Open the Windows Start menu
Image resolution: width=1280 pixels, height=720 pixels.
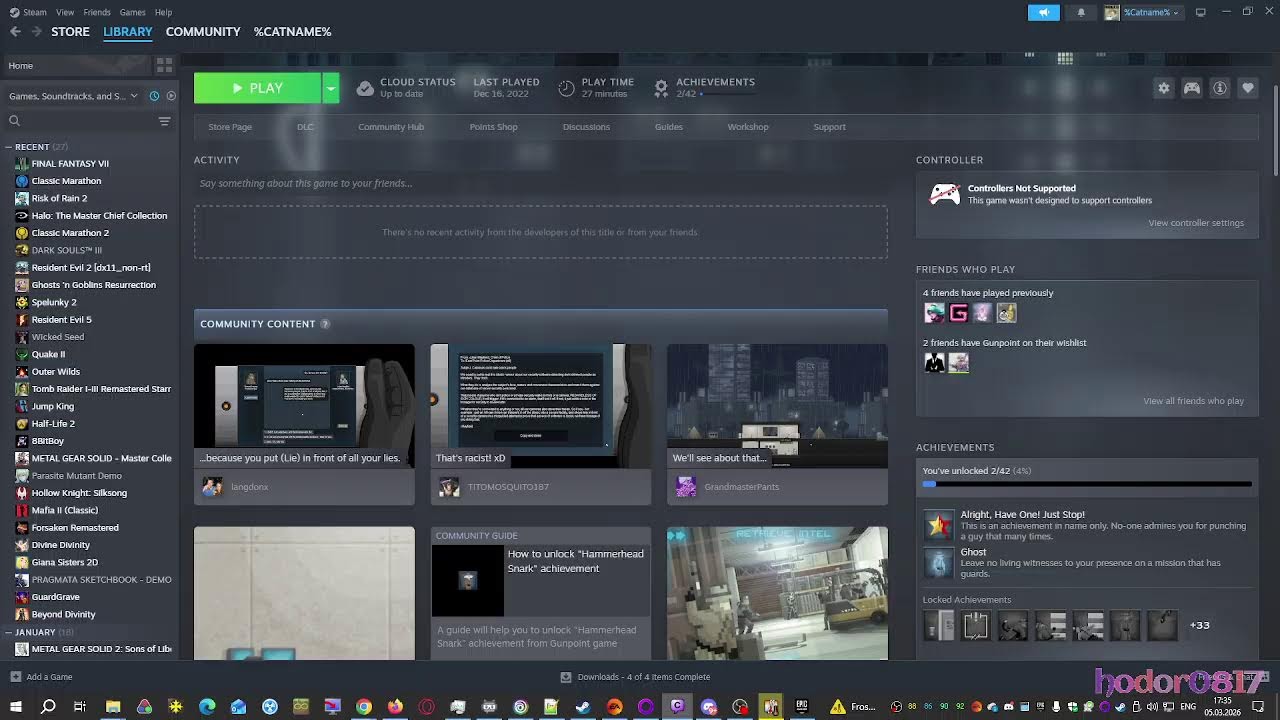click(x=16, y=706)
